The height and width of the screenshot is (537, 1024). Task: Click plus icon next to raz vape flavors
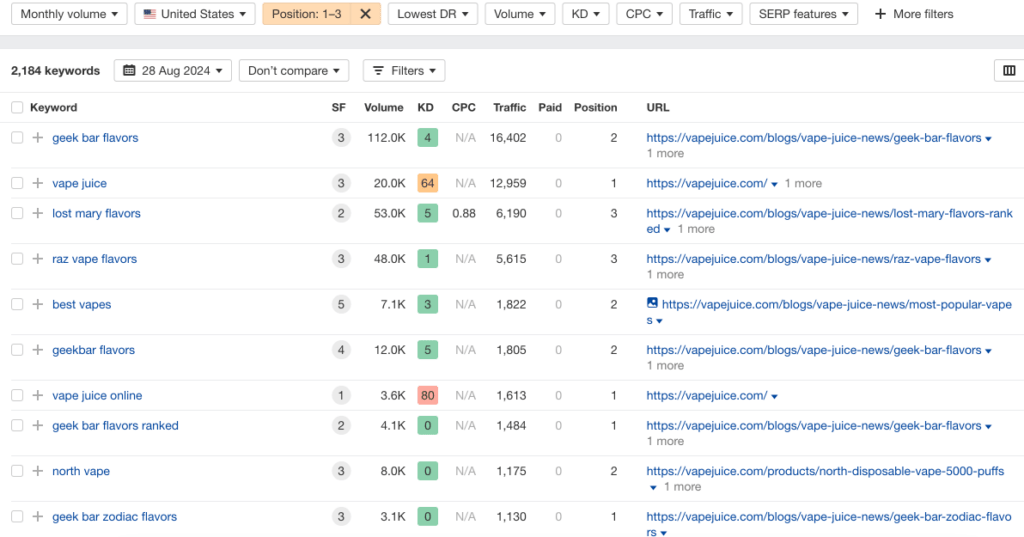(x=38, y=259)
